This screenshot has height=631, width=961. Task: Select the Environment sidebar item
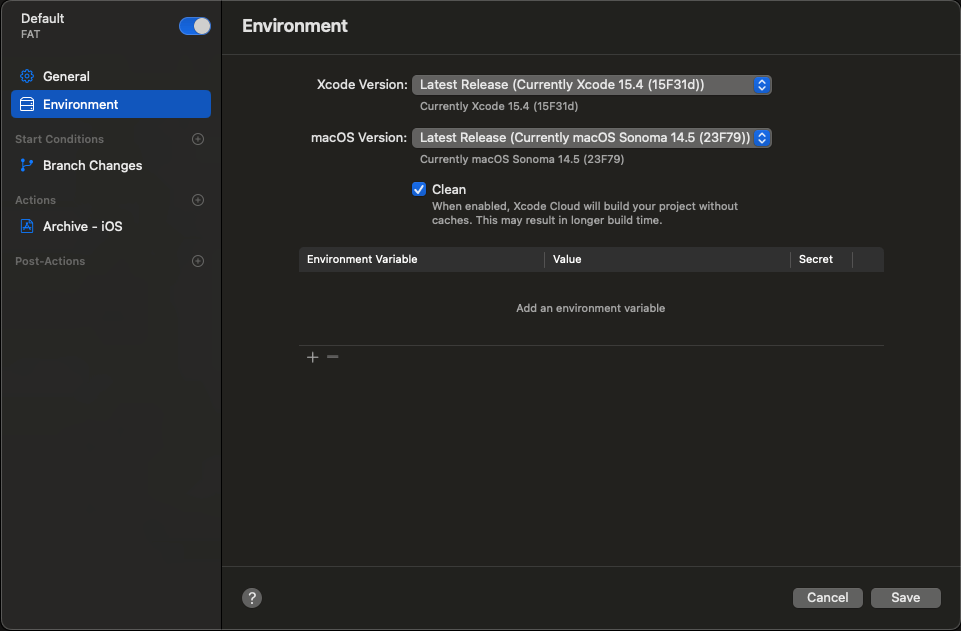111,104
